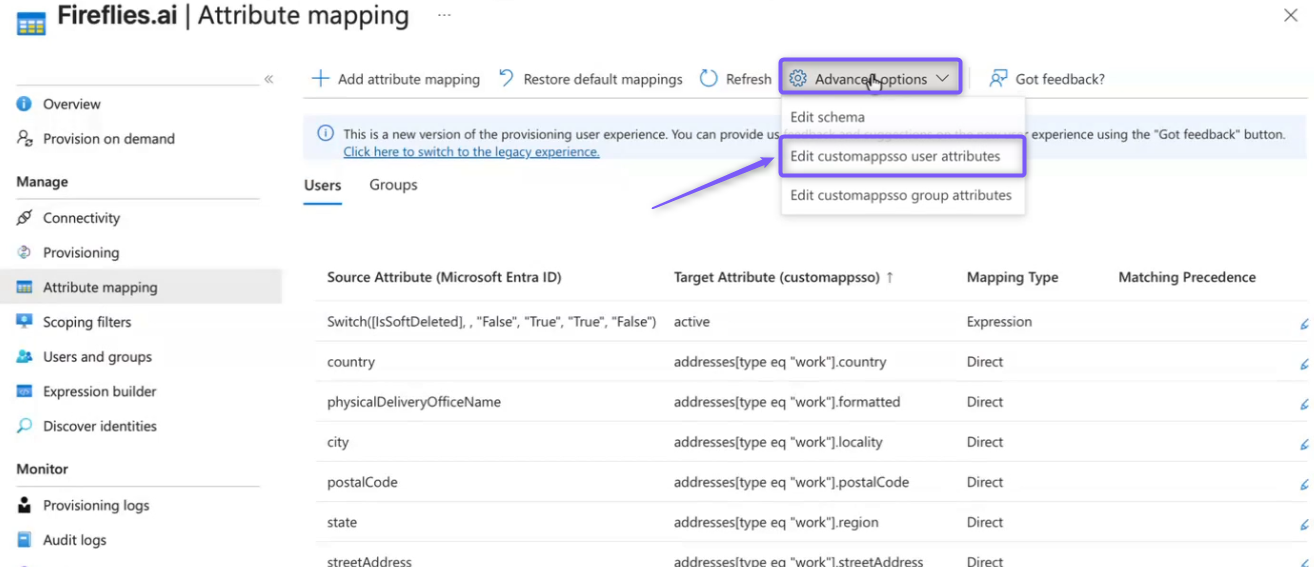The height and width of the screenshot is (567, 1314).
Task: Open Audit logs under Monitor
Action: tap(74, 540)
